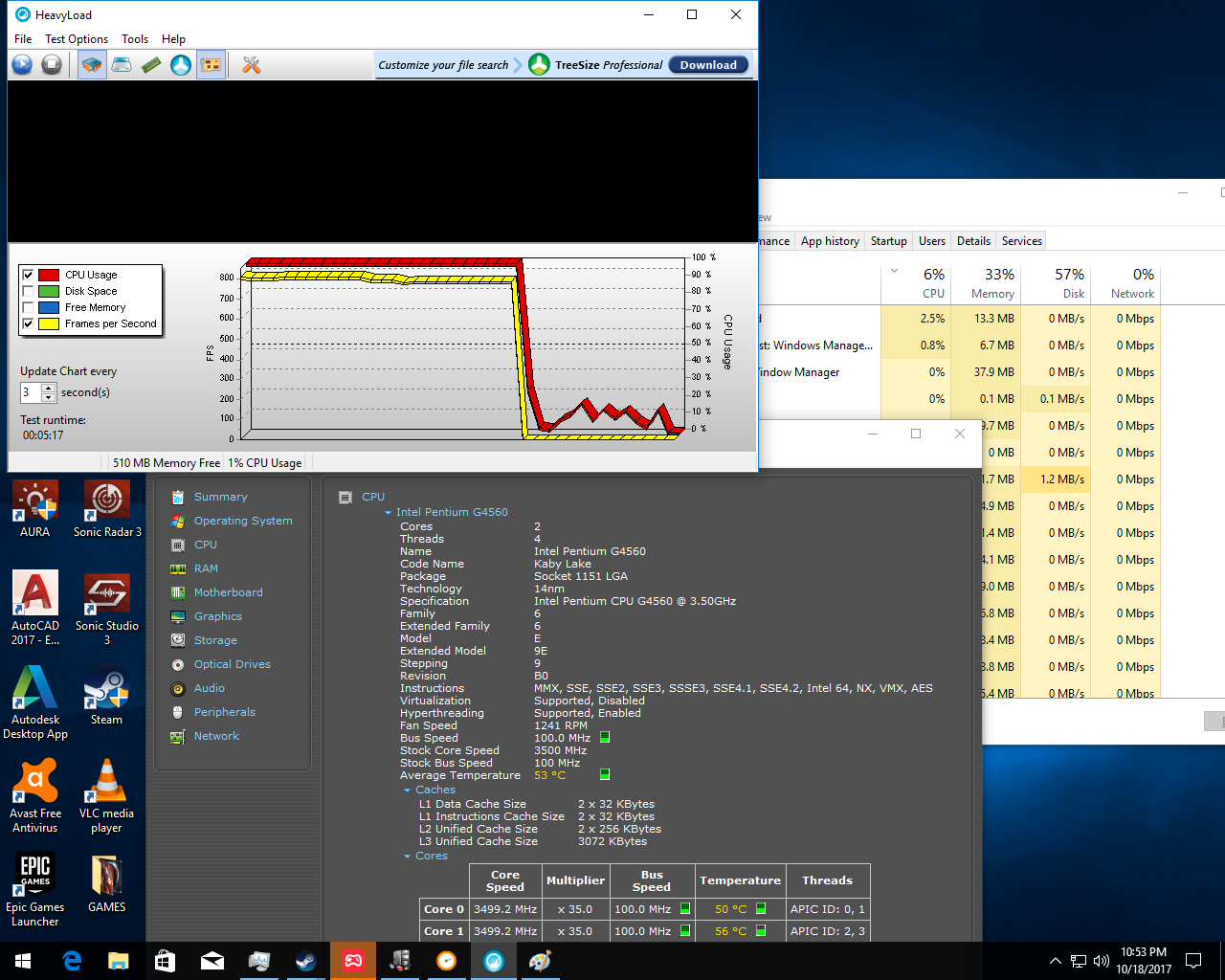
Task: Open the HeavyLoad File menu
Action: pos(23,39)
